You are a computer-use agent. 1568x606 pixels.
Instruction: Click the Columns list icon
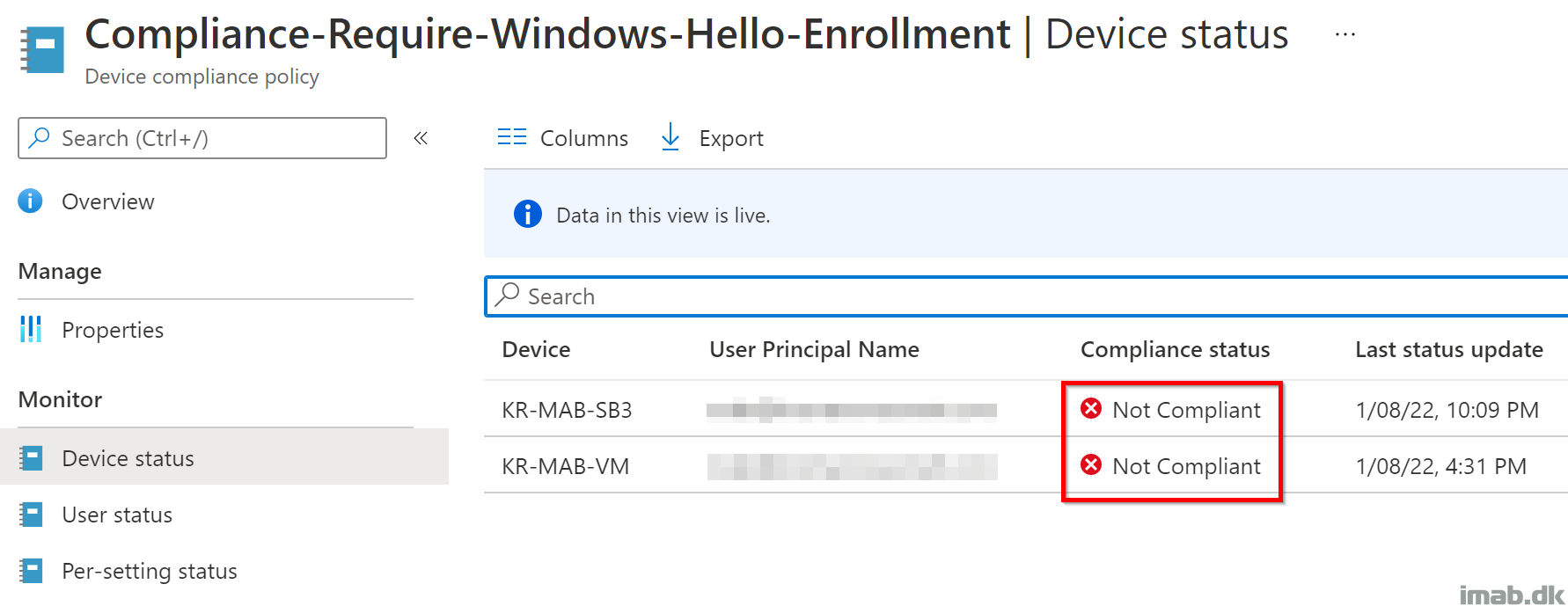pyautogui.click(x=512, y=137)
